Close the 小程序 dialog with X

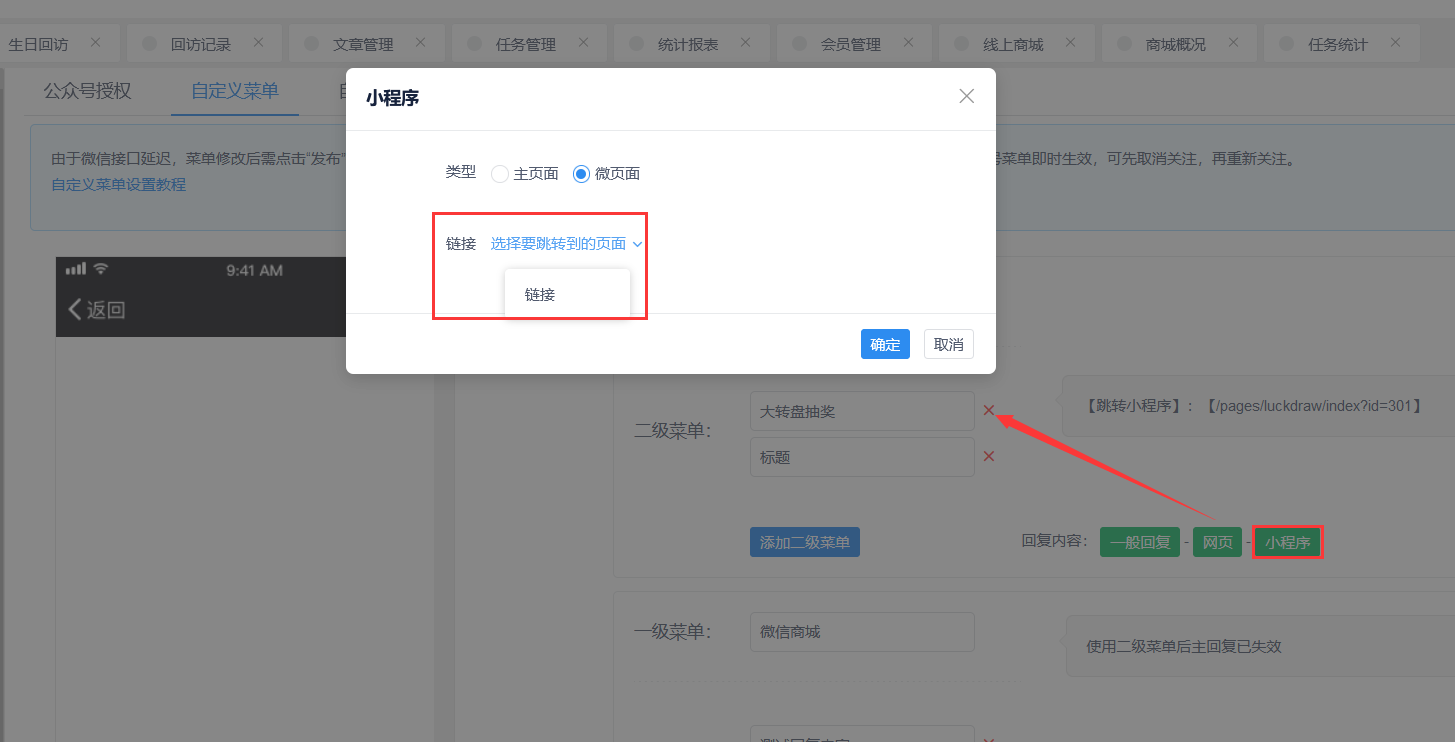coord(966,96)
